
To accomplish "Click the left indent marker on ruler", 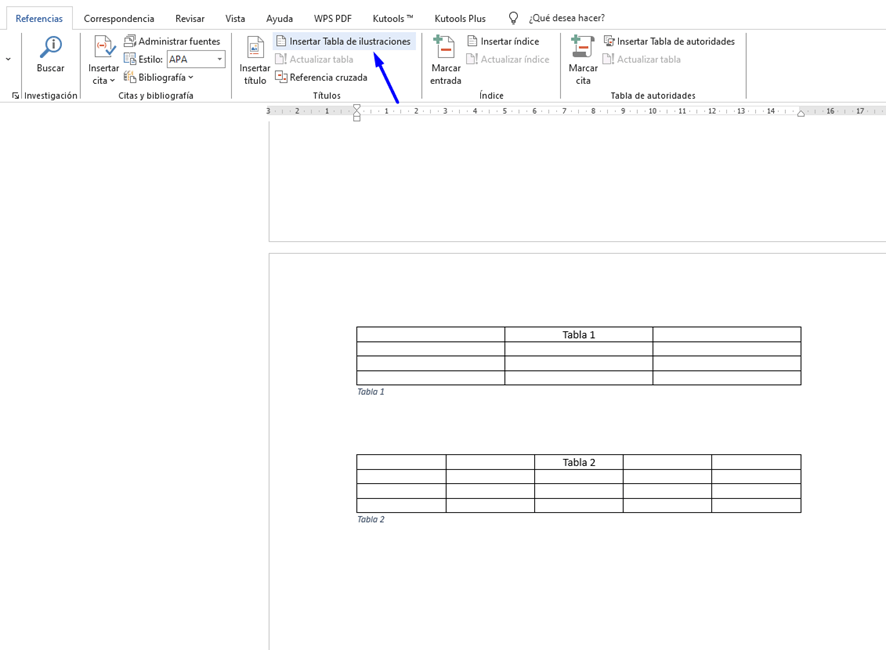I will (x=357, y=112).
